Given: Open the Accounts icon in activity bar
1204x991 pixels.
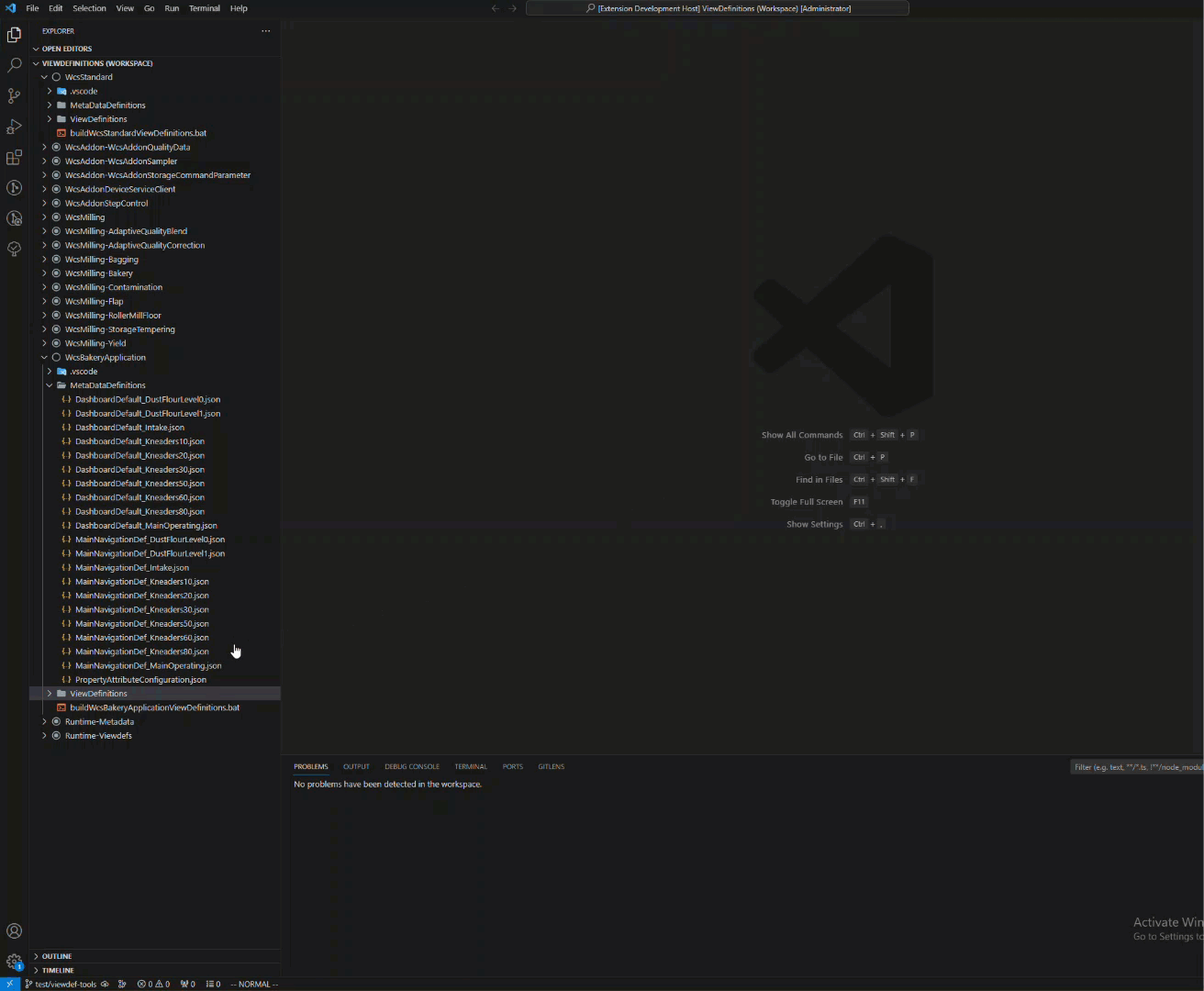Looking at the screenshot, I should click(x=14, y=931).
